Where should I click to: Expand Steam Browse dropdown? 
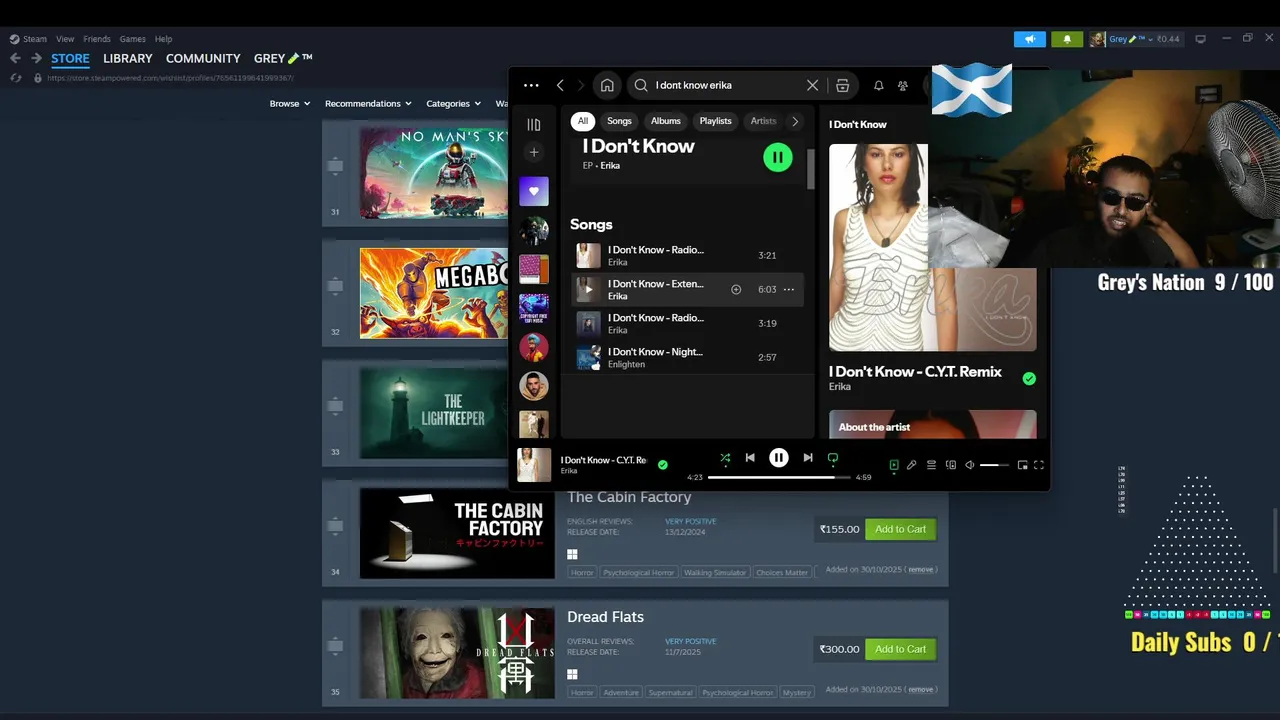click(290, 103)
